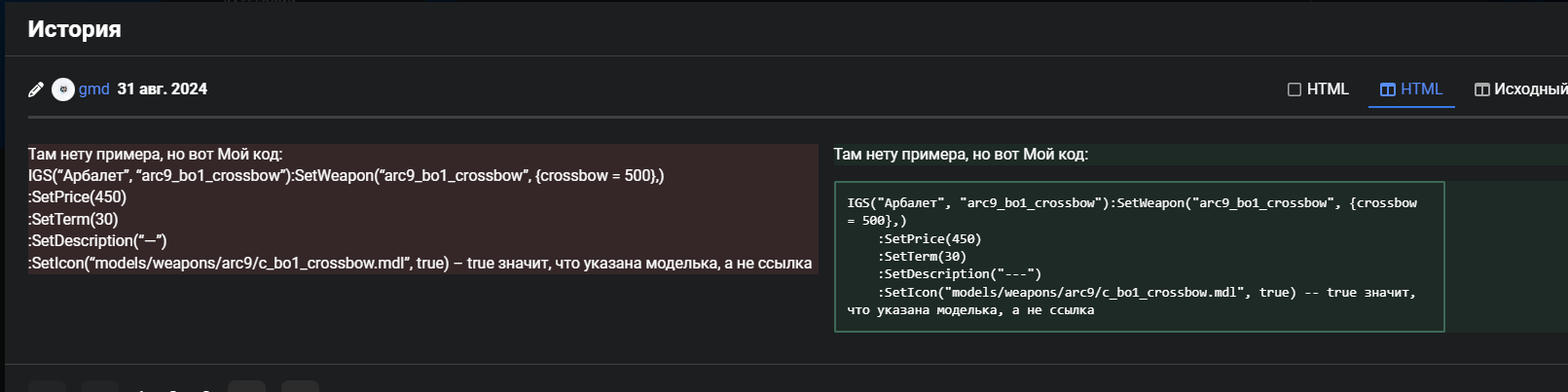This screenshot has height=392, width=1568.
Task: Switch to the inline HTML view tab
Action: (x=1328, y=89)
